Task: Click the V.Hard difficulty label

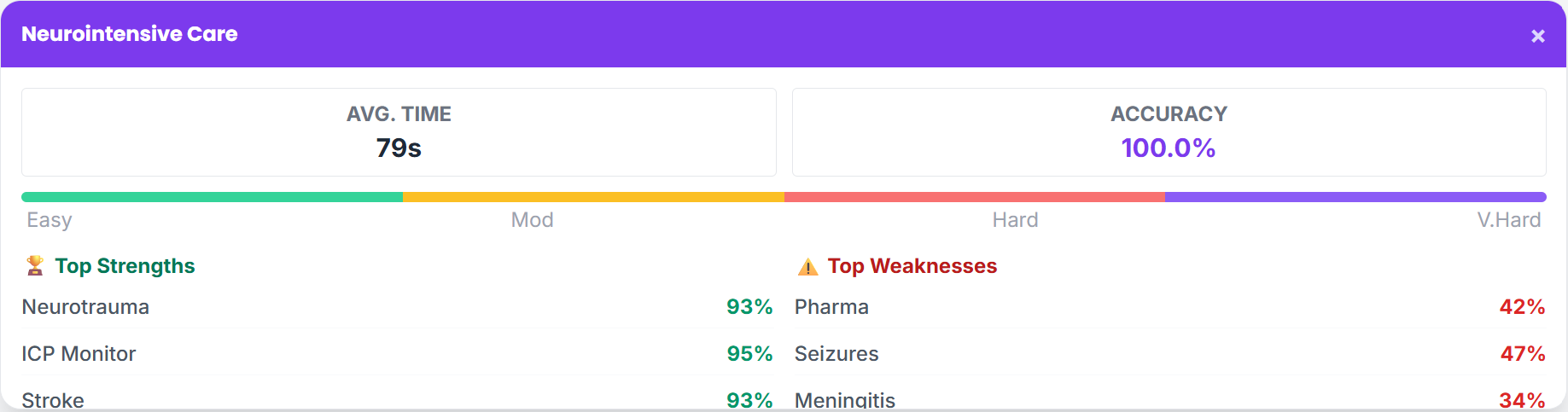Action: coord(1508,220)
